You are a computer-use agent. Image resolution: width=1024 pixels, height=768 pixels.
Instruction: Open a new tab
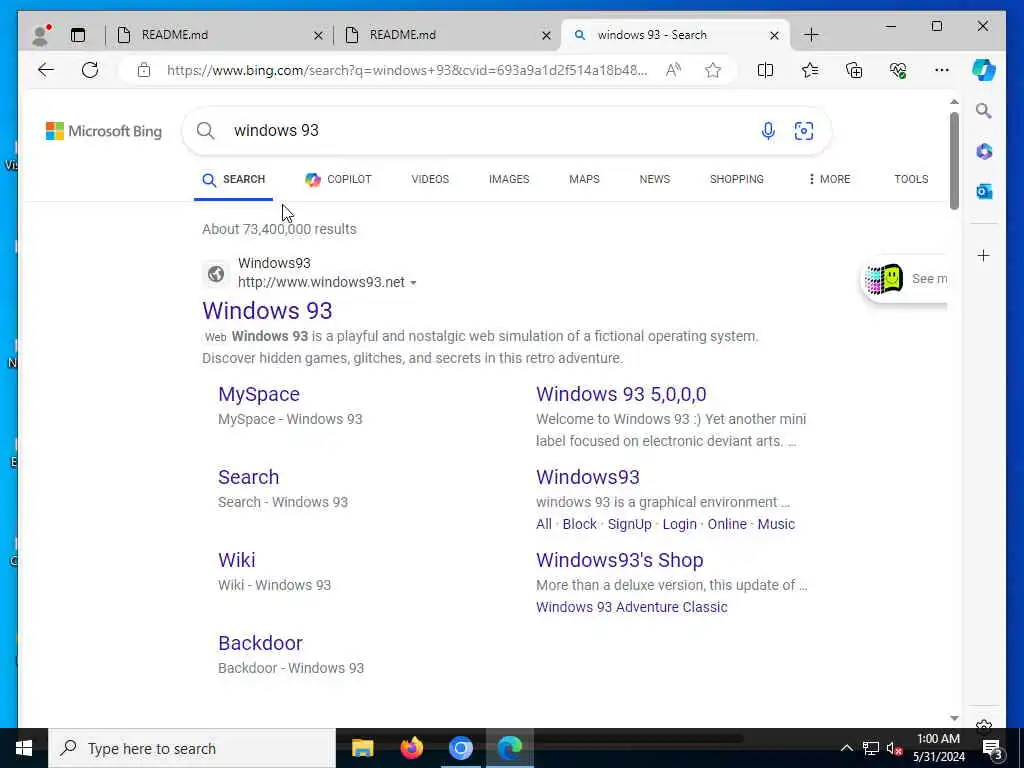coord(811,35)
